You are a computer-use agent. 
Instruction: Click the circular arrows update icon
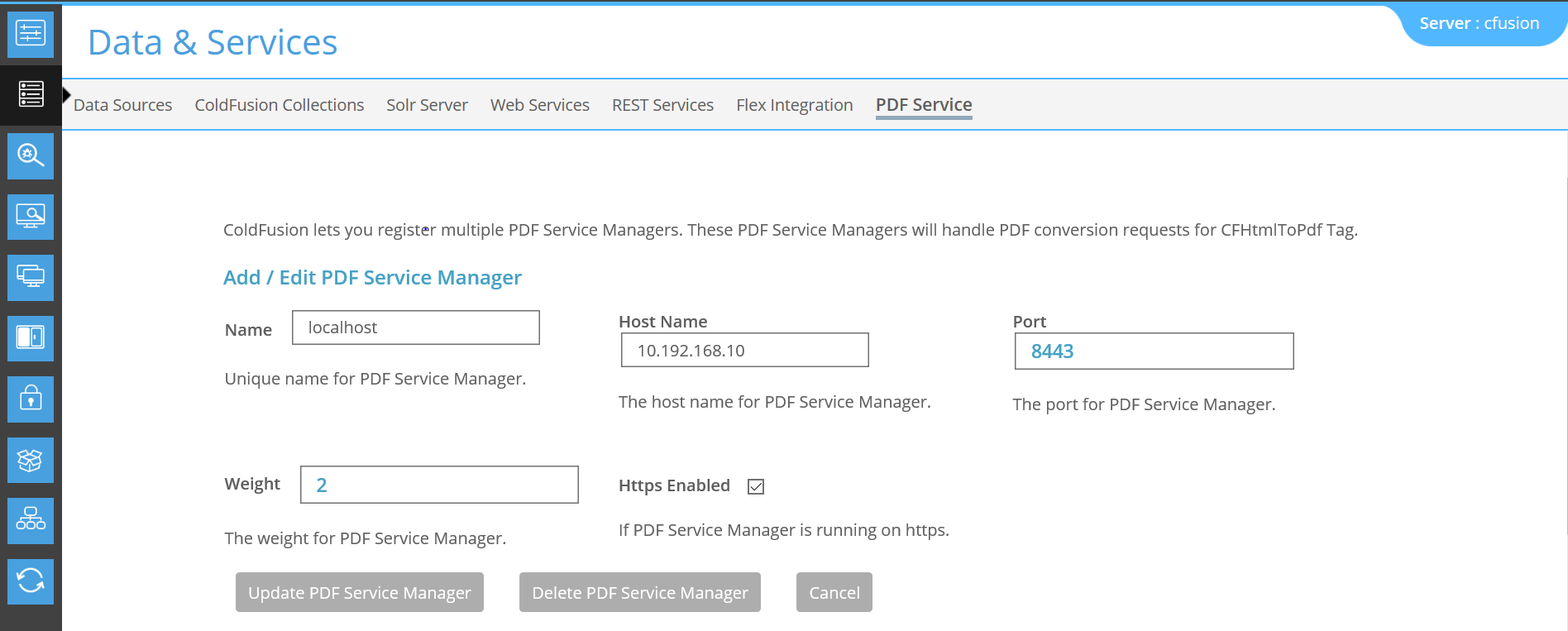pyautogui.click(x=31, y=581)
